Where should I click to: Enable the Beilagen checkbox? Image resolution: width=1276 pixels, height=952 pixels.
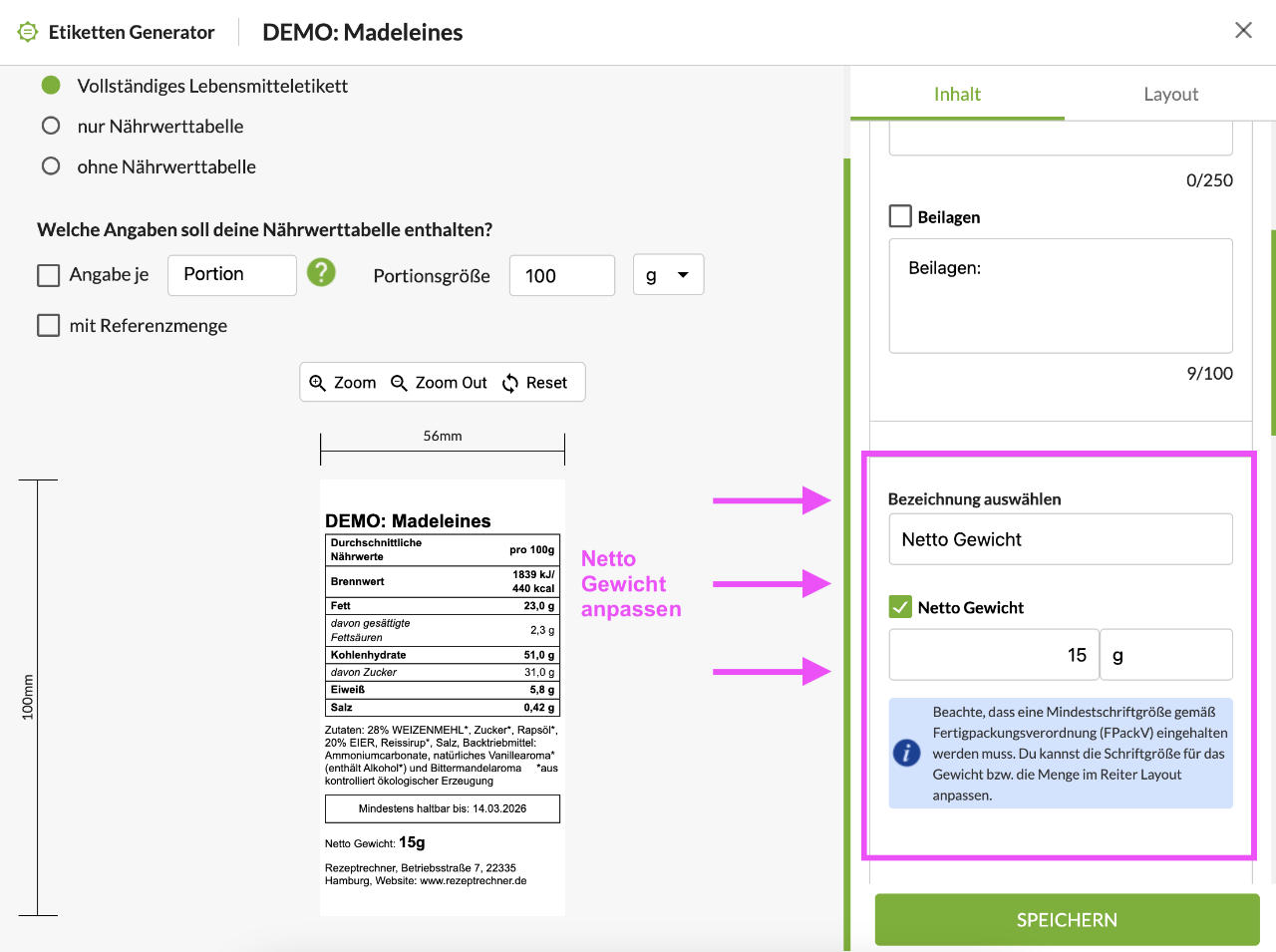tap(900, 216)
